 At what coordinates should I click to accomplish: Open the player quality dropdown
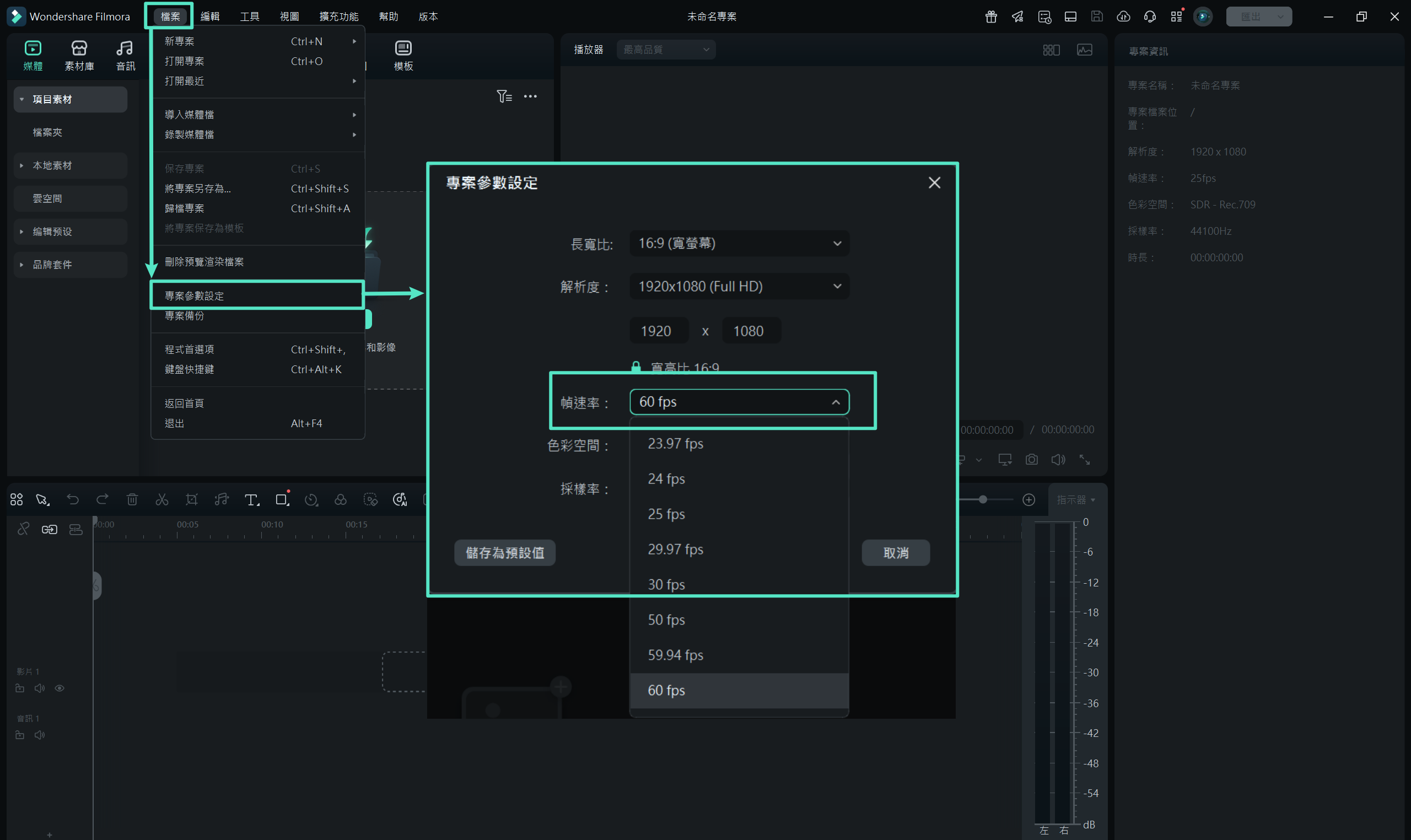pyautogui.click(x=666, y=50)
